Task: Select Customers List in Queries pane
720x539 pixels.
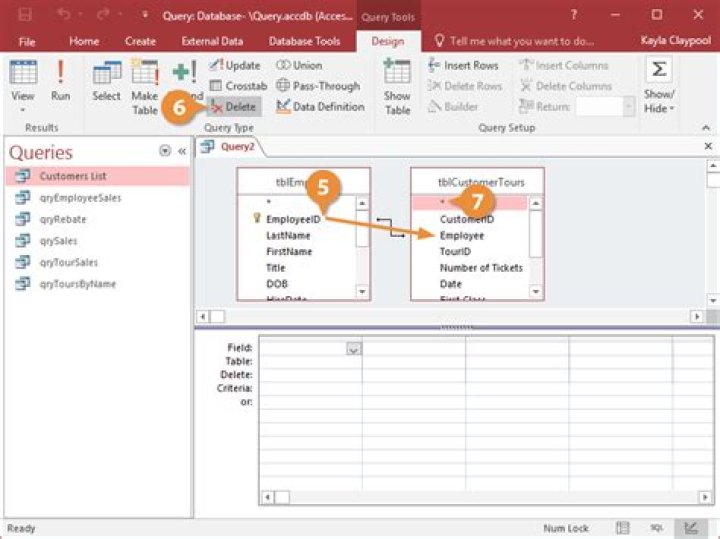Action: point(97,176)
